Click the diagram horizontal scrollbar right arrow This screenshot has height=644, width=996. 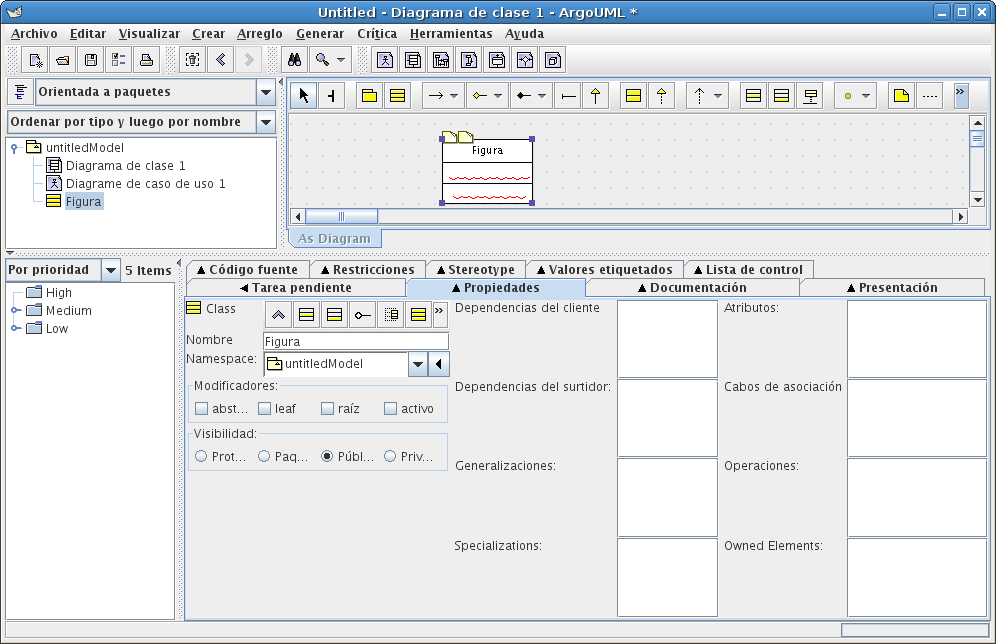click(960, 217)
